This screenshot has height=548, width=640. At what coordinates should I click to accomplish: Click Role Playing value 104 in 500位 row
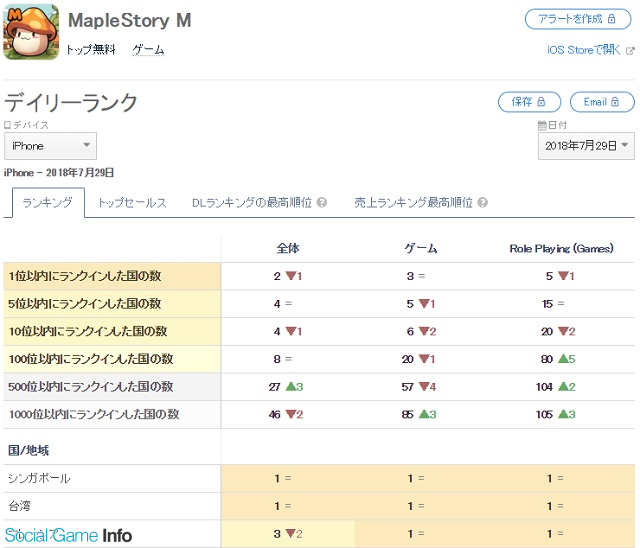coord(544,387)
